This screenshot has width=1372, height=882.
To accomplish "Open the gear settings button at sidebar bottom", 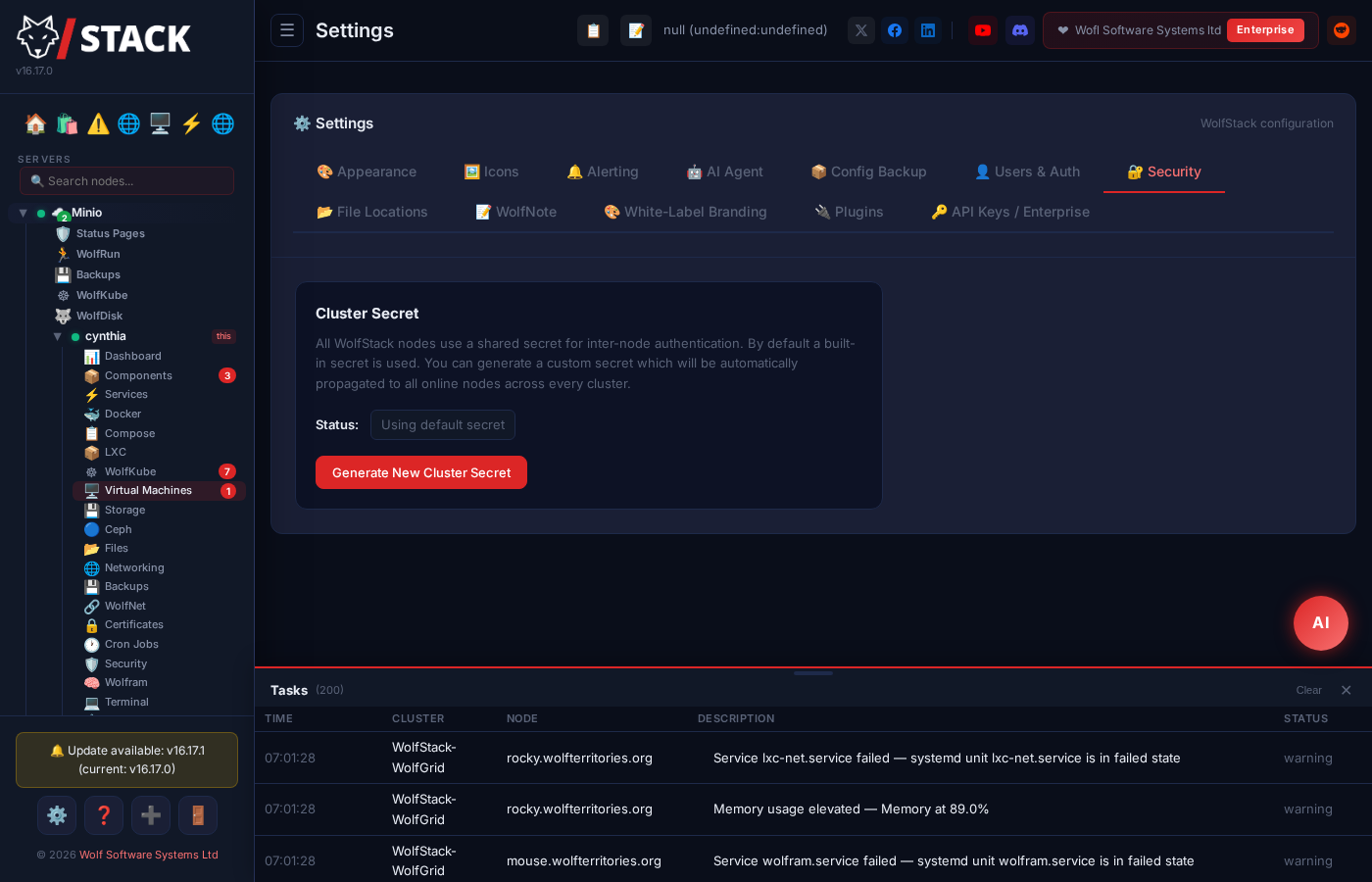I will [x=57, y=815].
